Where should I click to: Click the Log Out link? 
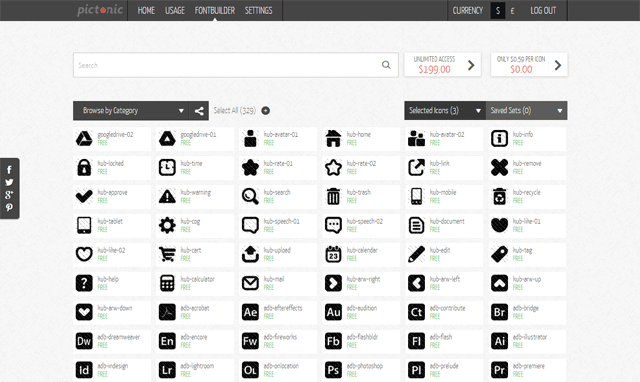tap(543, 11)
